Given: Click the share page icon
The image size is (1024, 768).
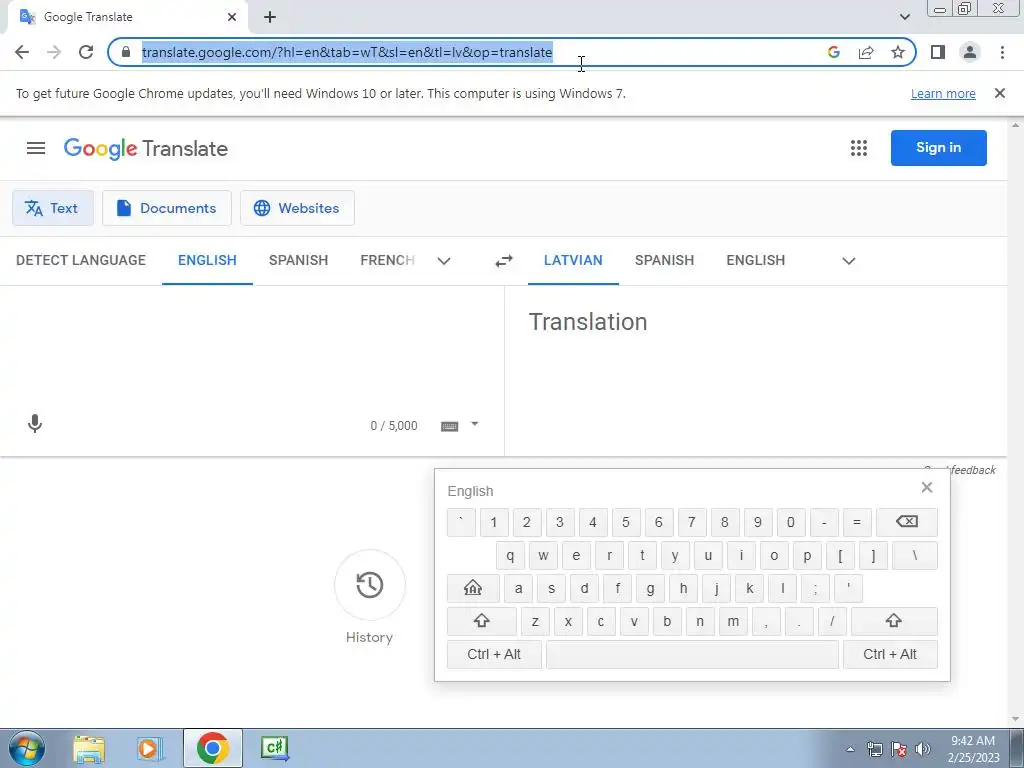Looking at the screenshot, I should [x=866, y=52].
